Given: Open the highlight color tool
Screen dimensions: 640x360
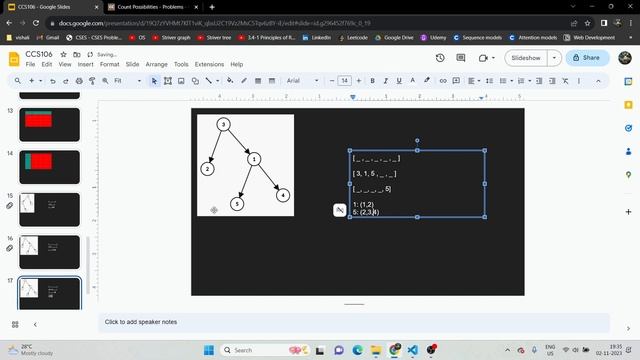Looking at the screenshot, I should [x=427, y=81].
